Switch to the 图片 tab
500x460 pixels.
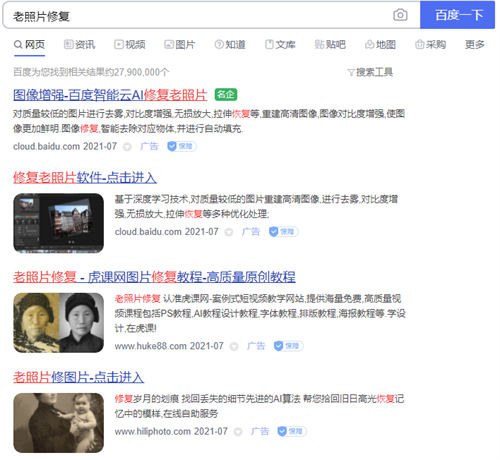point(179,44)
